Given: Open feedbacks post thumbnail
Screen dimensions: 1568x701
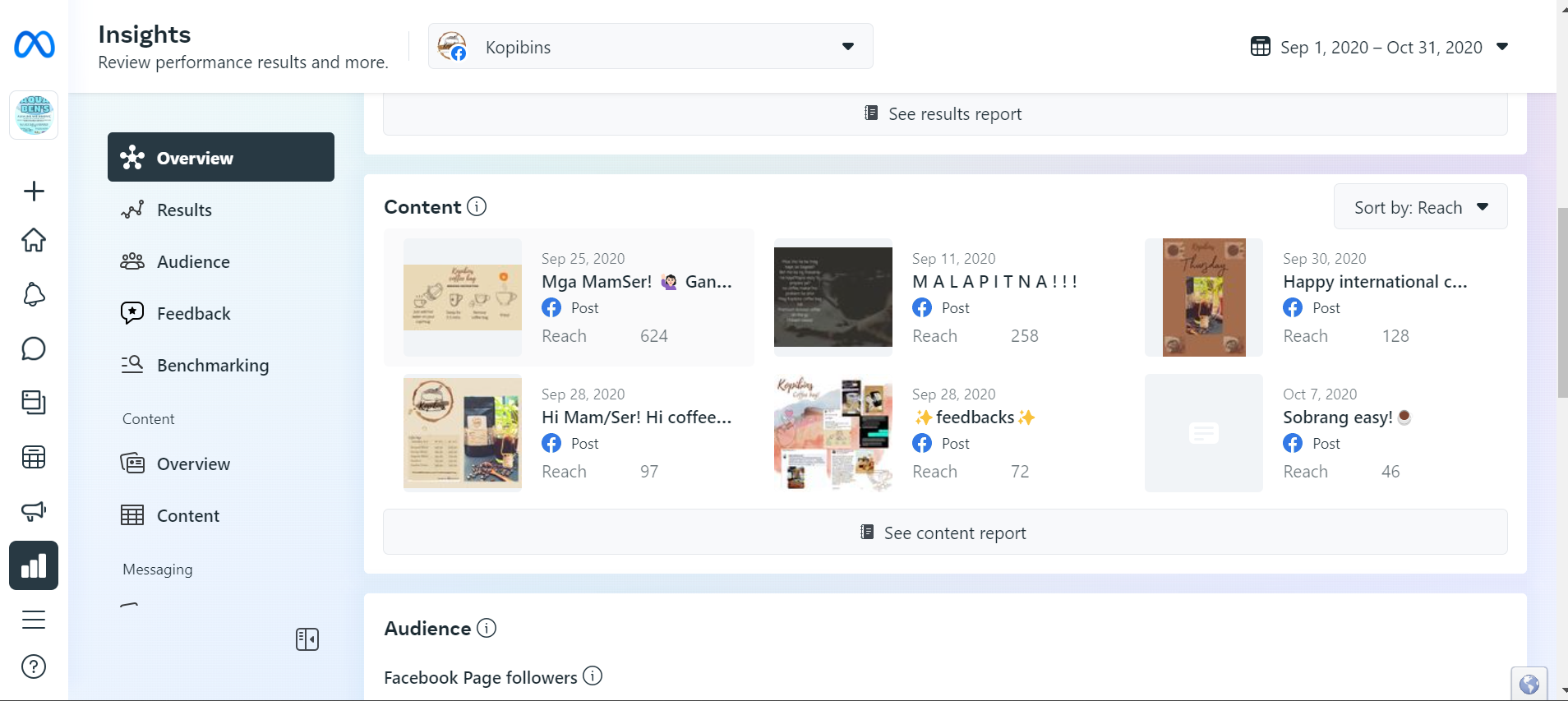Looking at the screenshot, I should pyautogui.click(x=833, y=433).
